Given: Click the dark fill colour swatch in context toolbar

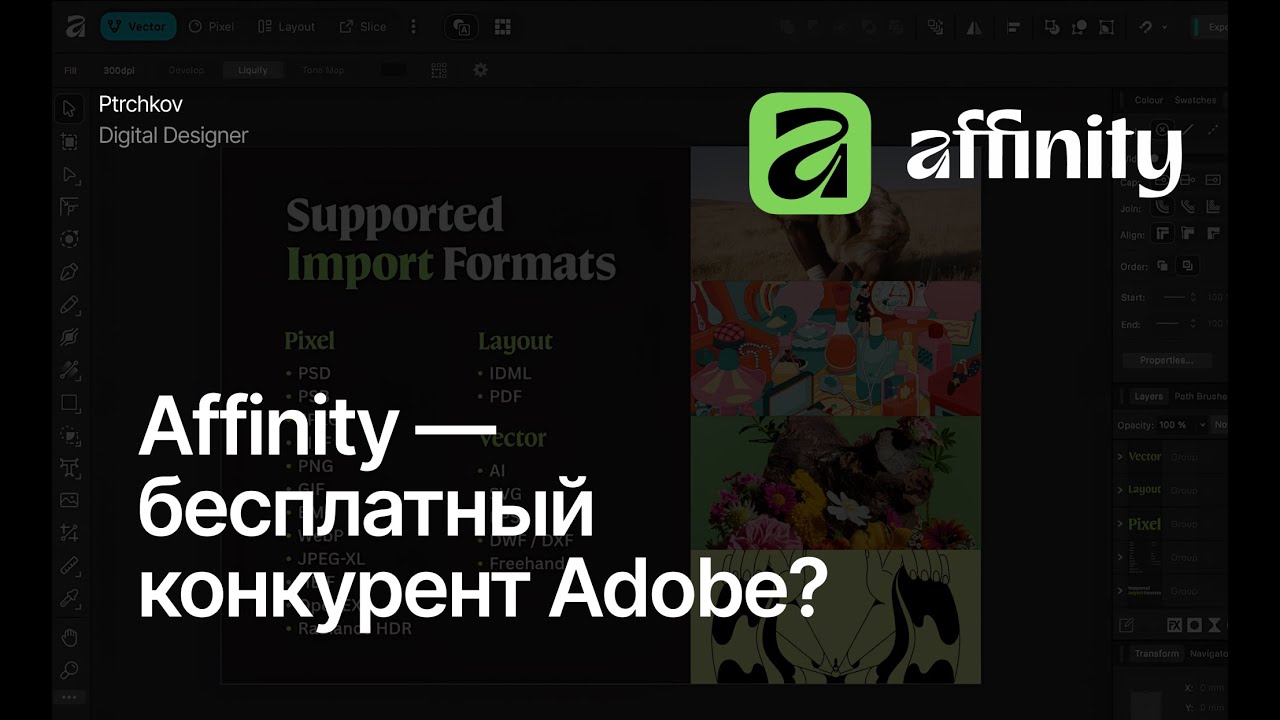Looking at the screenshot, I should pos(394,70).
